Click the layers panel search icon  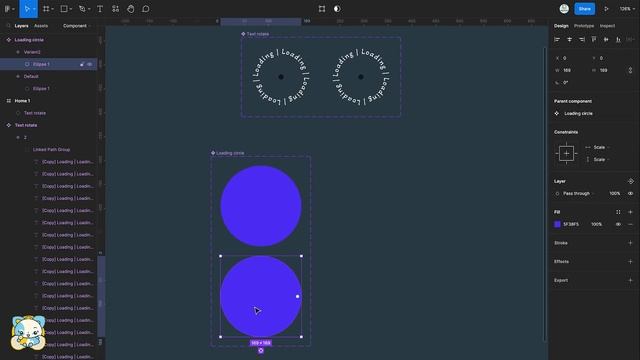tap(9, 26)
